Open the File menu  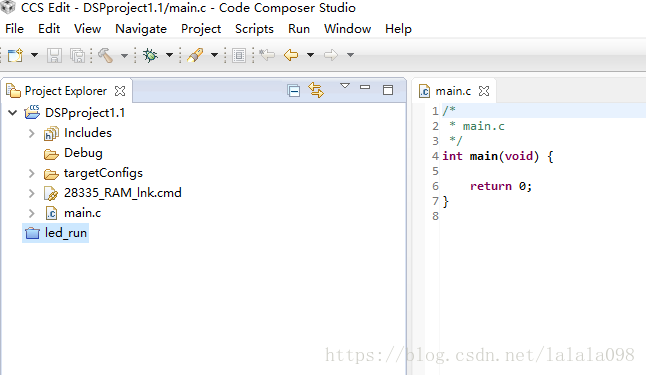click(x=14, y=29)
